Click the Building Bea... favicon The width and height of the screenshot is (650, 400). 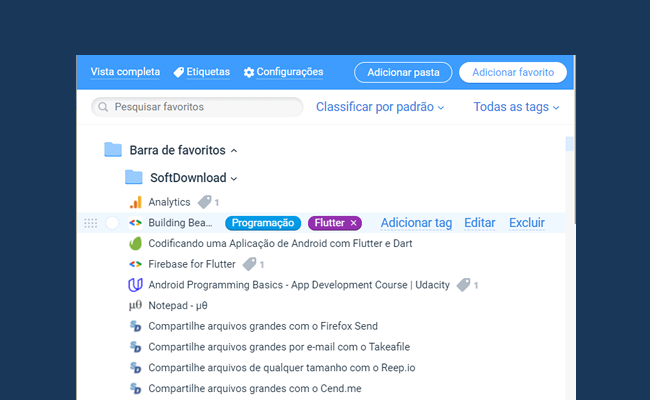(x=136, y=223)
